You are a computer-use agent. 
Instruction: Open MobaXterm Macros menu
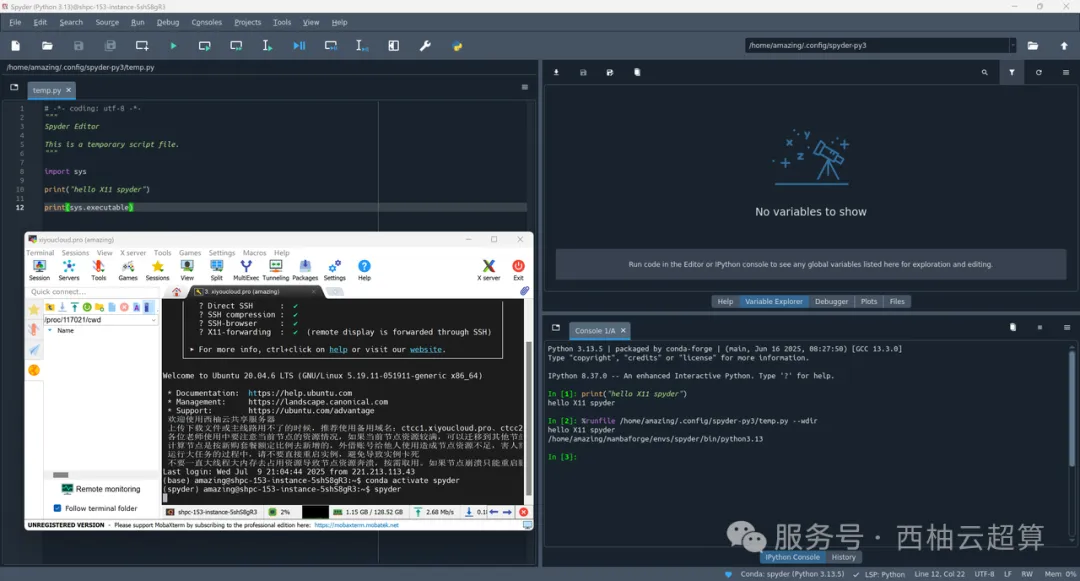254,253
